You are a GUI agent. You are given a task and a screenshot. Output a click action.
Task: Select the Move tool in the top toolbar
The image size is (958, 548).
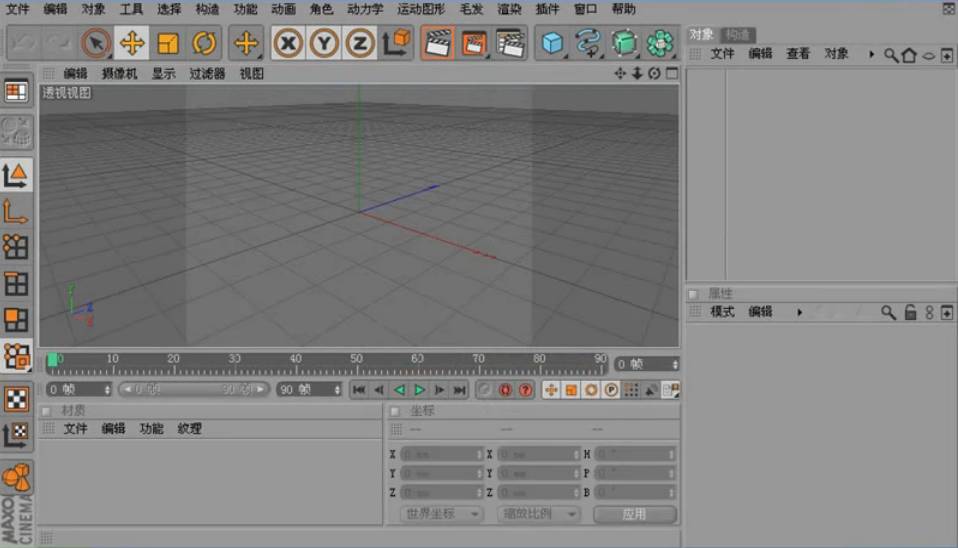tap(132, 43)
